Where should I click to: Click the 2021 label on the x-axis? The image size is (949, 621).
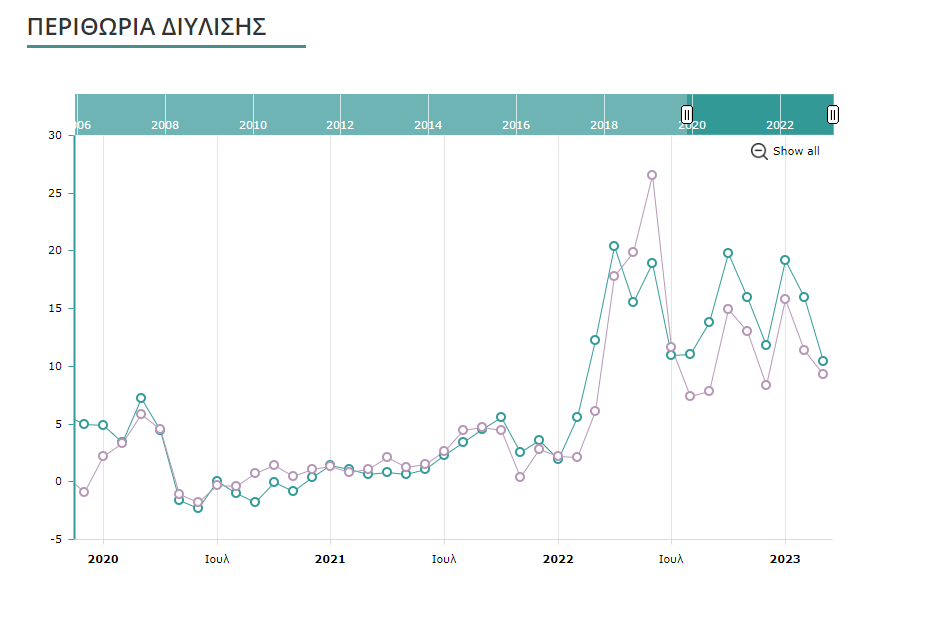coord(330,559)
